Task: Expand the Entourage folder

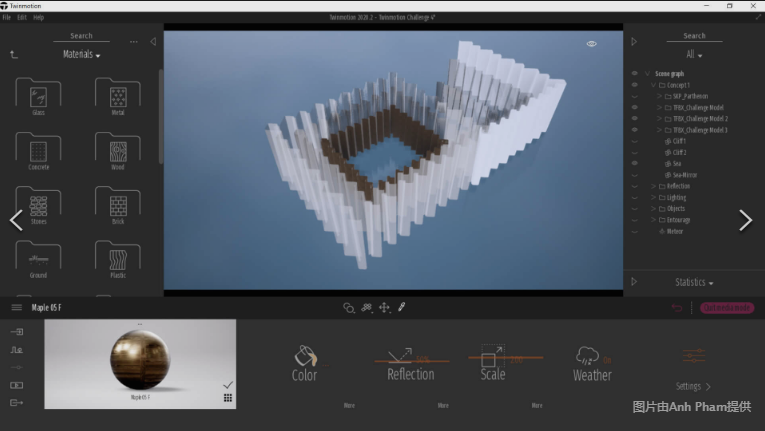Action: (653, 220)
